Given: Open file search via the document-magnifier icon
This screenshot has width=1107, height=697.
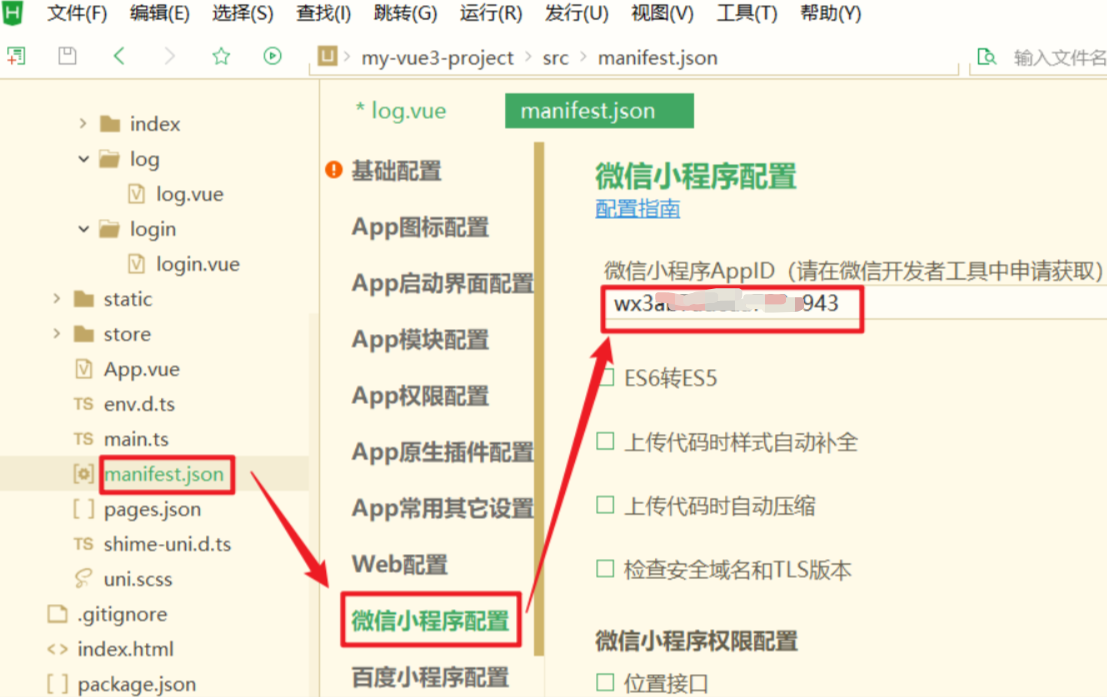Looking at the screenshot, I should click(x=986, y=57).
